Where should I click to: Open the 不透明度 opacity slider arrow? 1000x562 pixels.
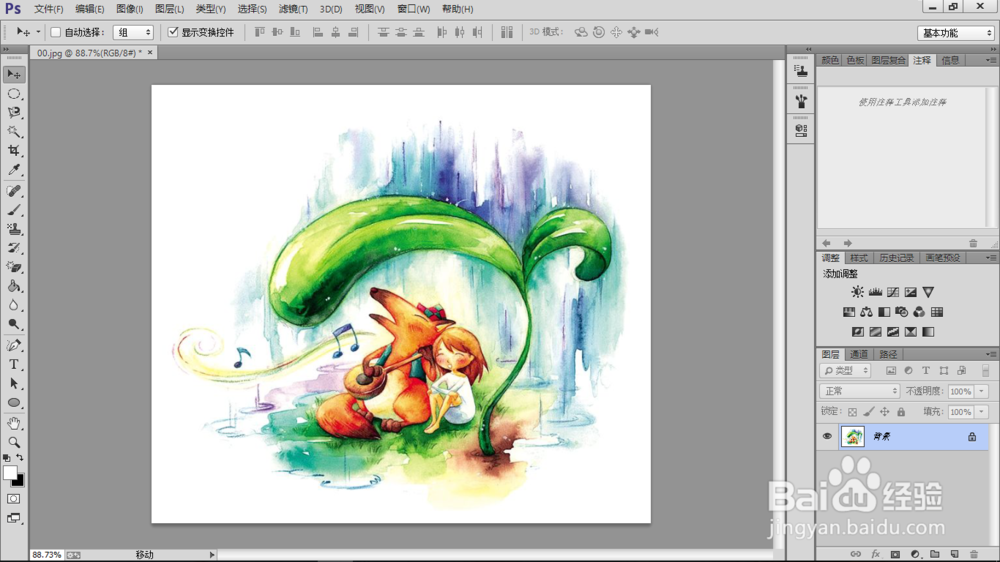[x=982, y=391]
